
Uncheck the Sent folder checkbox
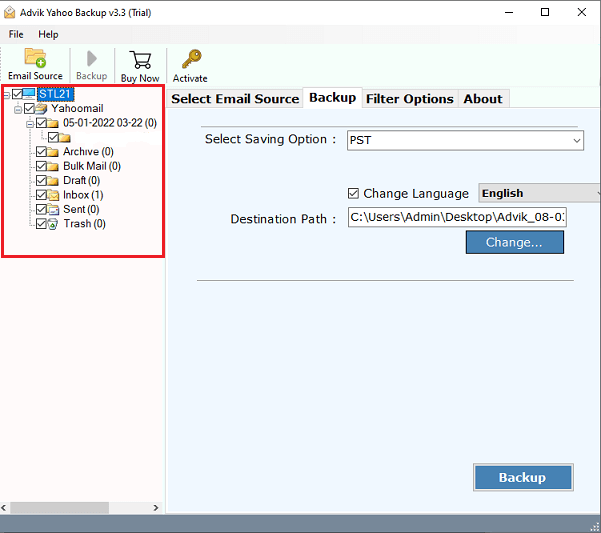pyautogui.click(x=41, y=210)
